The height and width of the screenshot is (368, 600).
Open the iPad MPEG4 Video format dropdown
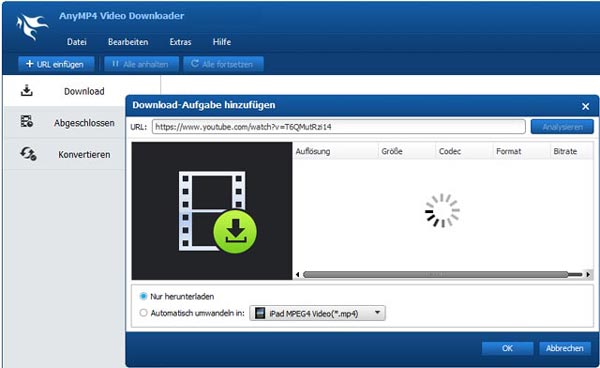(x=317, y=313)
